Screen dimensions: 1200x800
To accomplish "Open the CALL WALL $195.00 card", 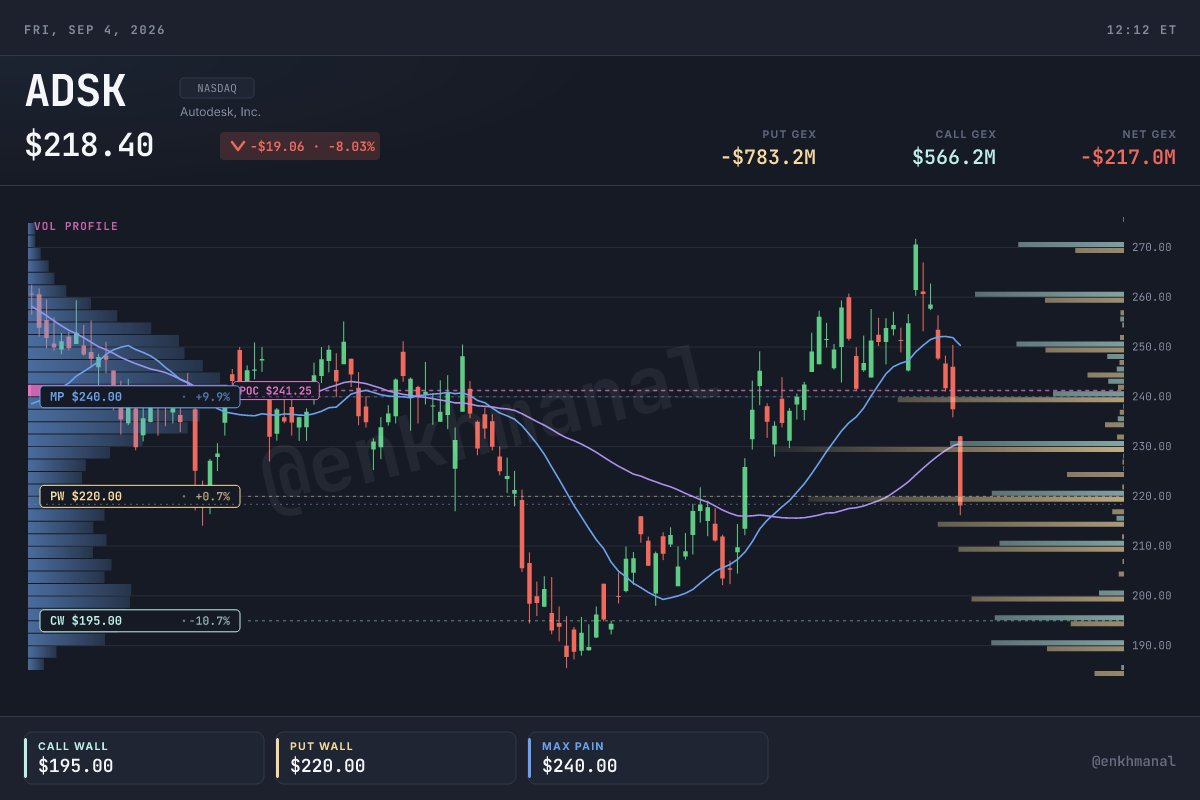I will pyautogui.click(x=144, y=758).
